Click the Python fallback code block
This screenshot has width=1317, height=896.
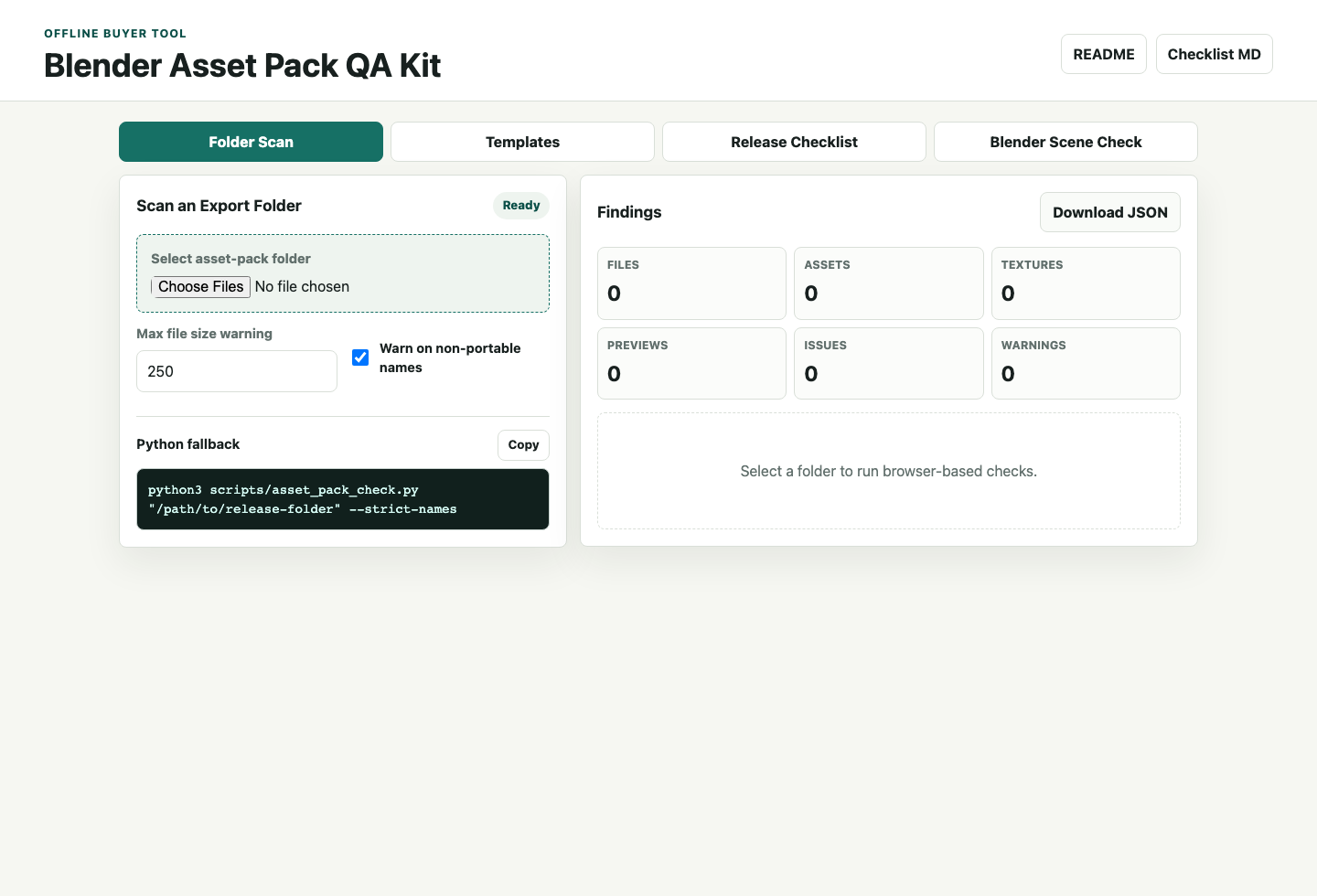343,499
